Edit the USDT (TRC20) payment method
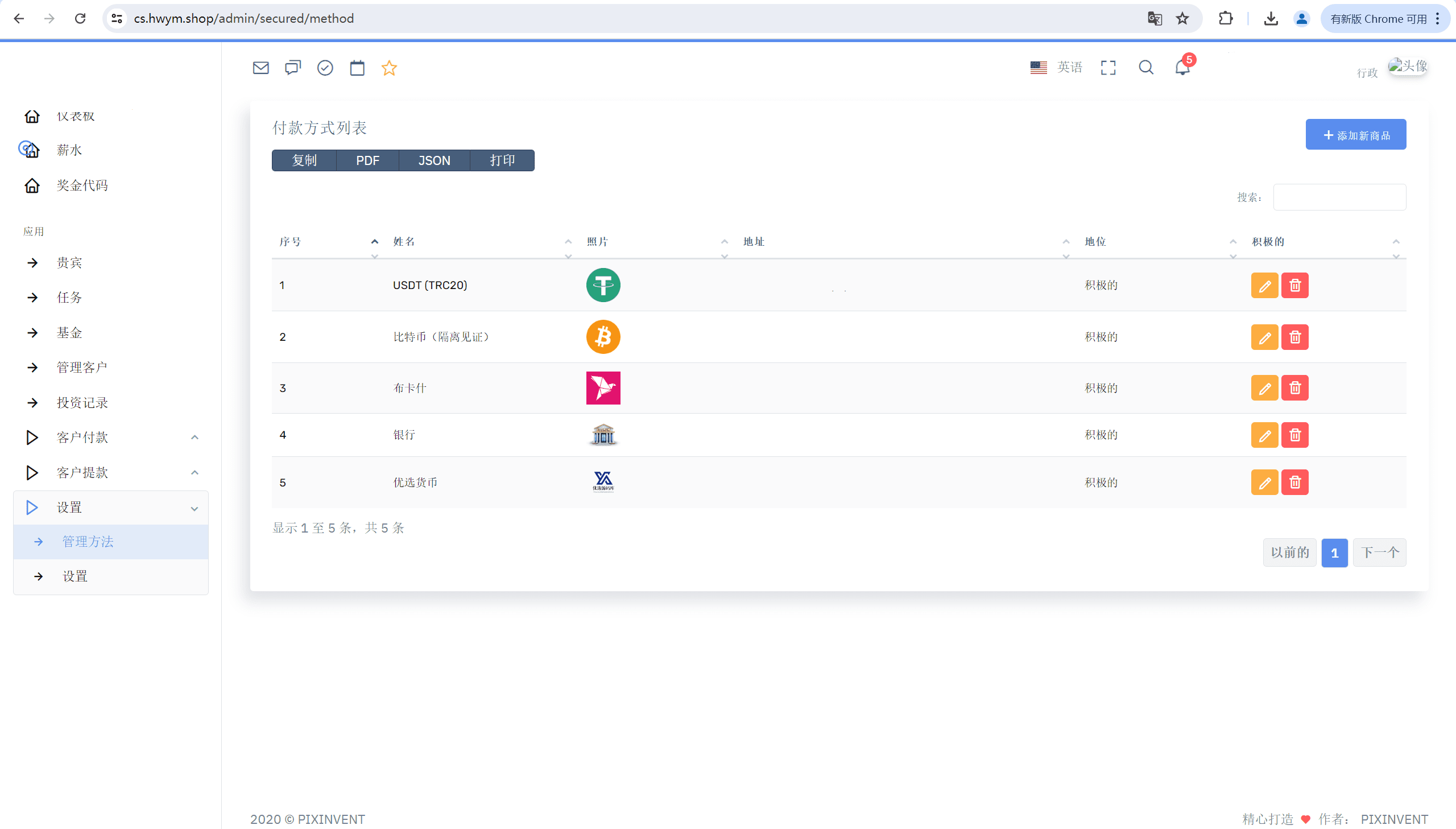 pyautogui.click(x=1264, y=285)
